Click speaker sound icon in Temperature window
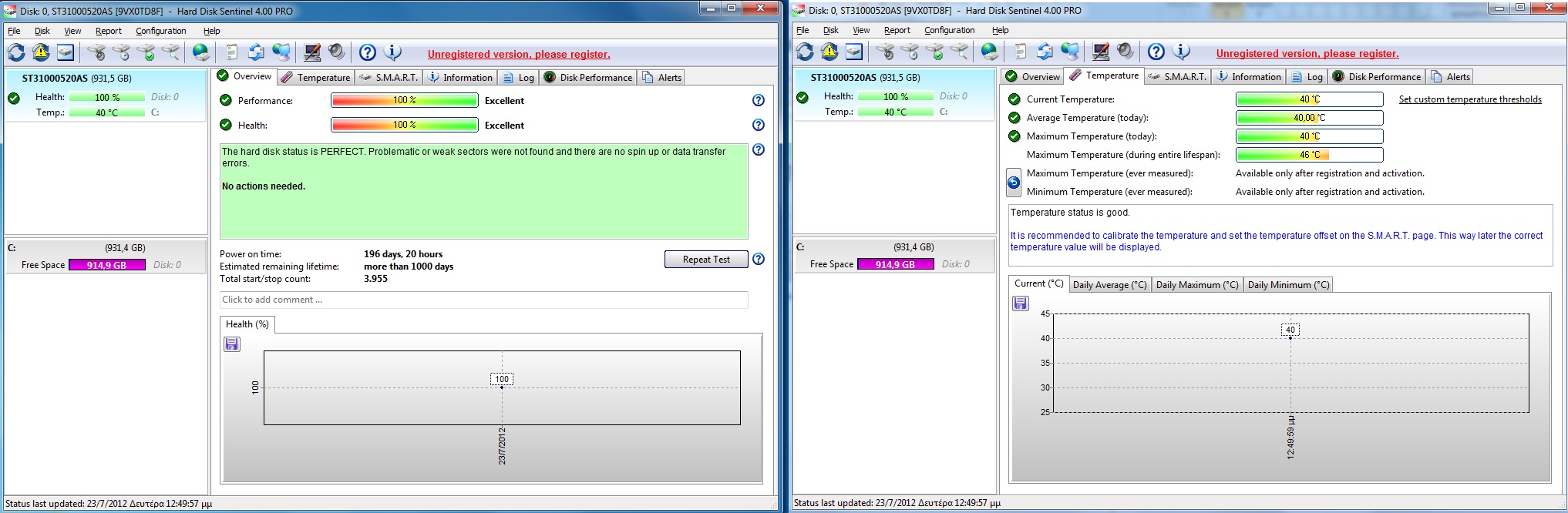 point(1126,52)
